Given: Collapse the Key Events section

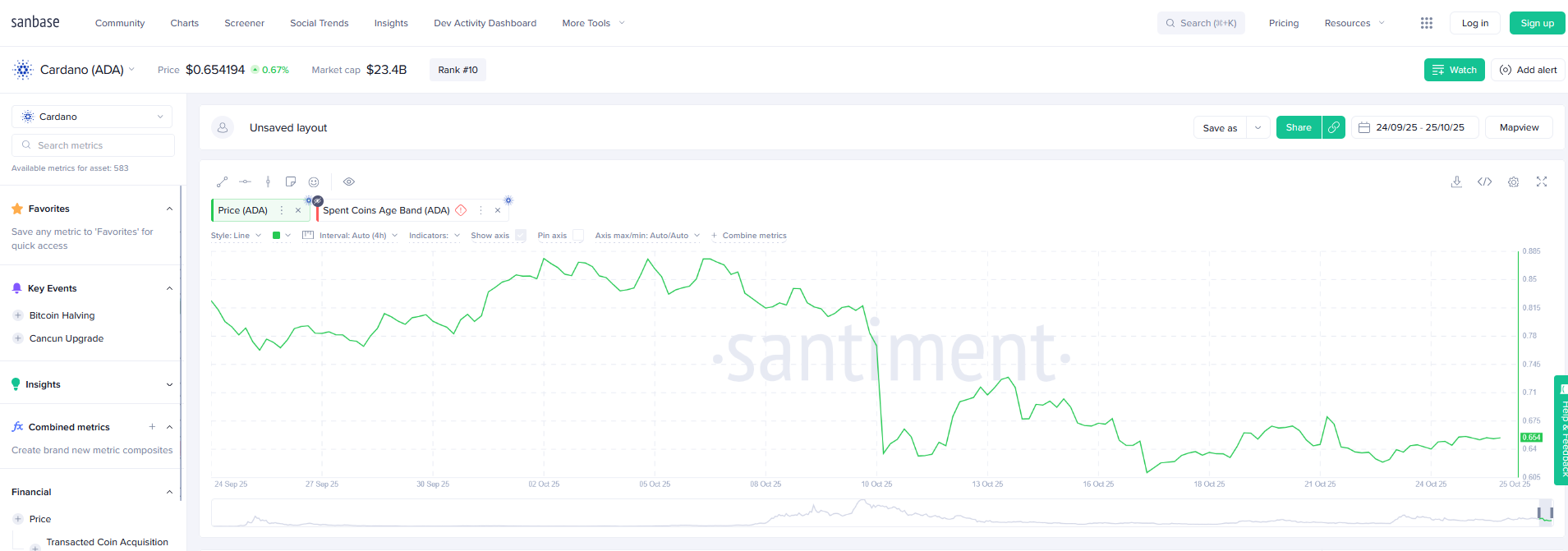Looking at the screenshot, I should (x=169, y=288).
